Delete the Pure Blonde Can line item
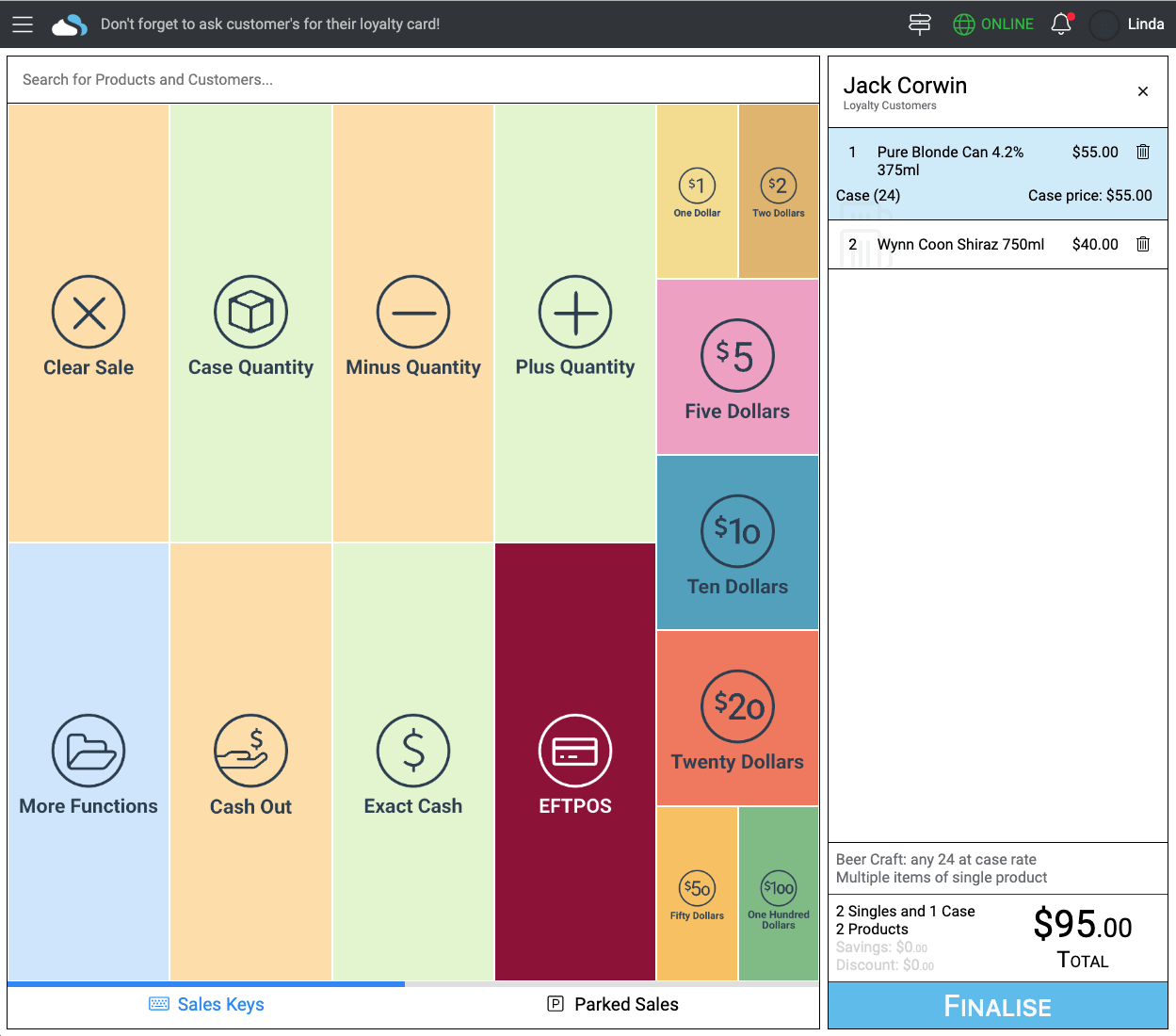This screenshot has height=1036, width=1176. (1142, 152)
